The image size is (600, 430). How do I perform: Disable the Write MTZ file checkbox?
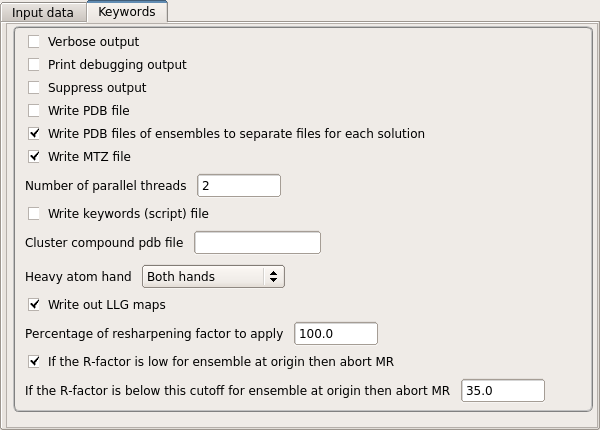click(35, 157)
